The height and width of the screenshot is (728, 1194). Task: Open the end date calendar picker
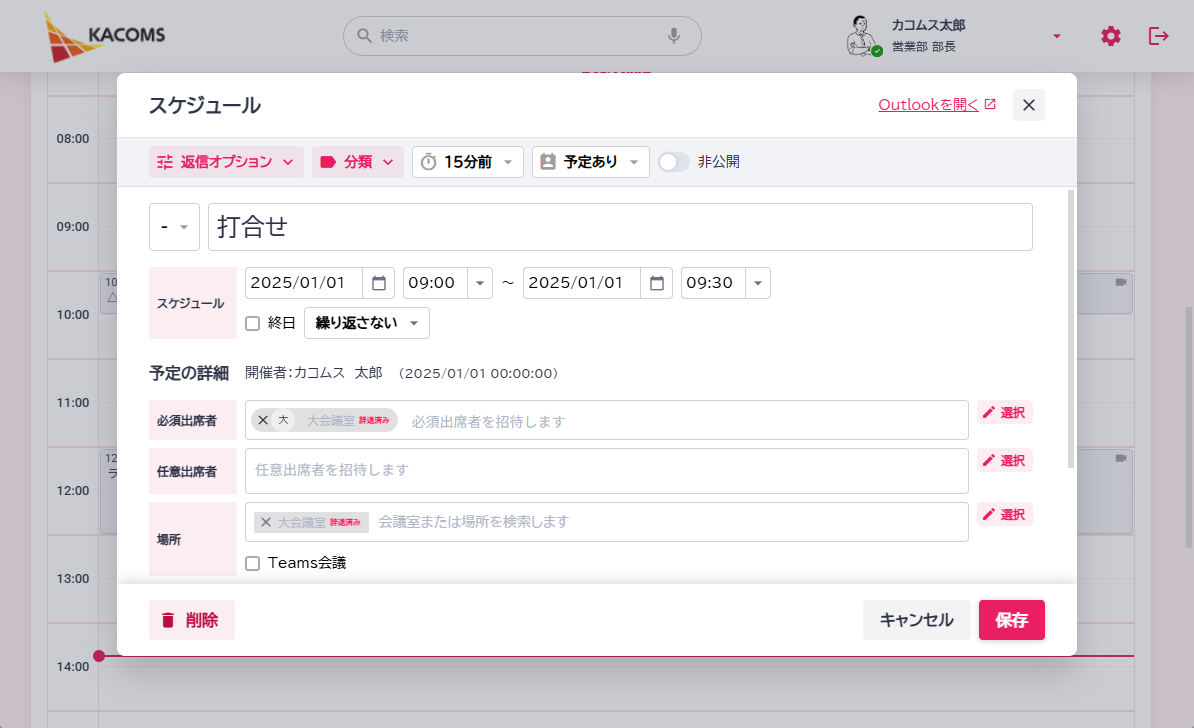click(x=657, y=283)
